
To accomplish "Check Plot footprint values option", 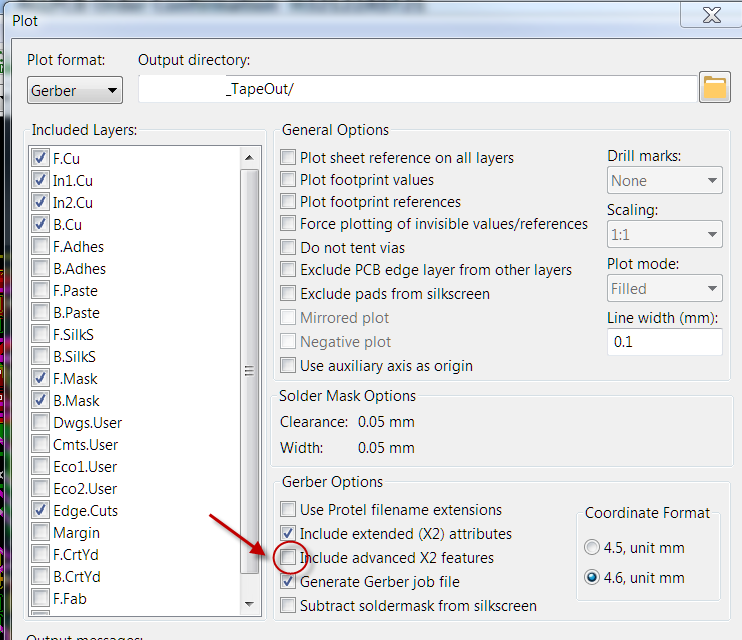I will pyautogui.click(x=288, y=179).
